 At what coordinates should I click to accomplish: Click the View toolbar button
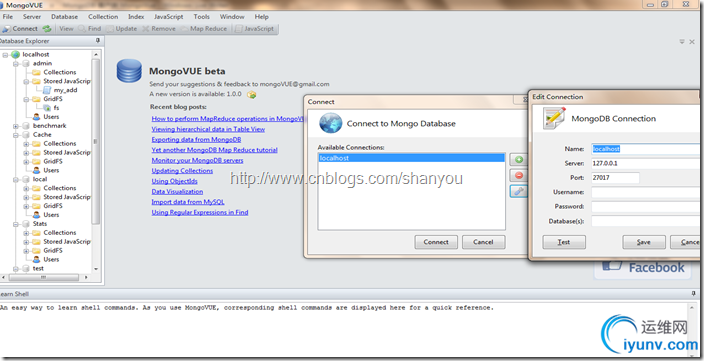(66, 28)
